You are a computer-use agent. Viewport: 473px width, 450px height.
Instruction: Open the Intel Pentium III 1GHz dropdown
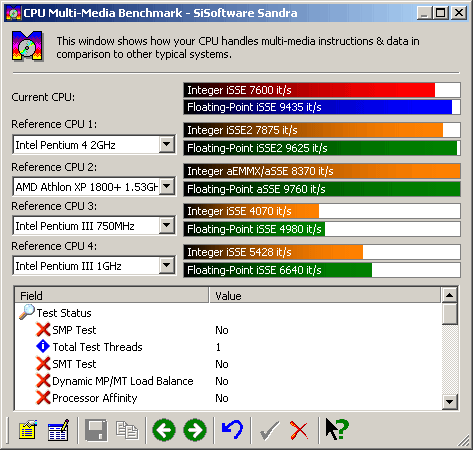(x=166, y=266)
